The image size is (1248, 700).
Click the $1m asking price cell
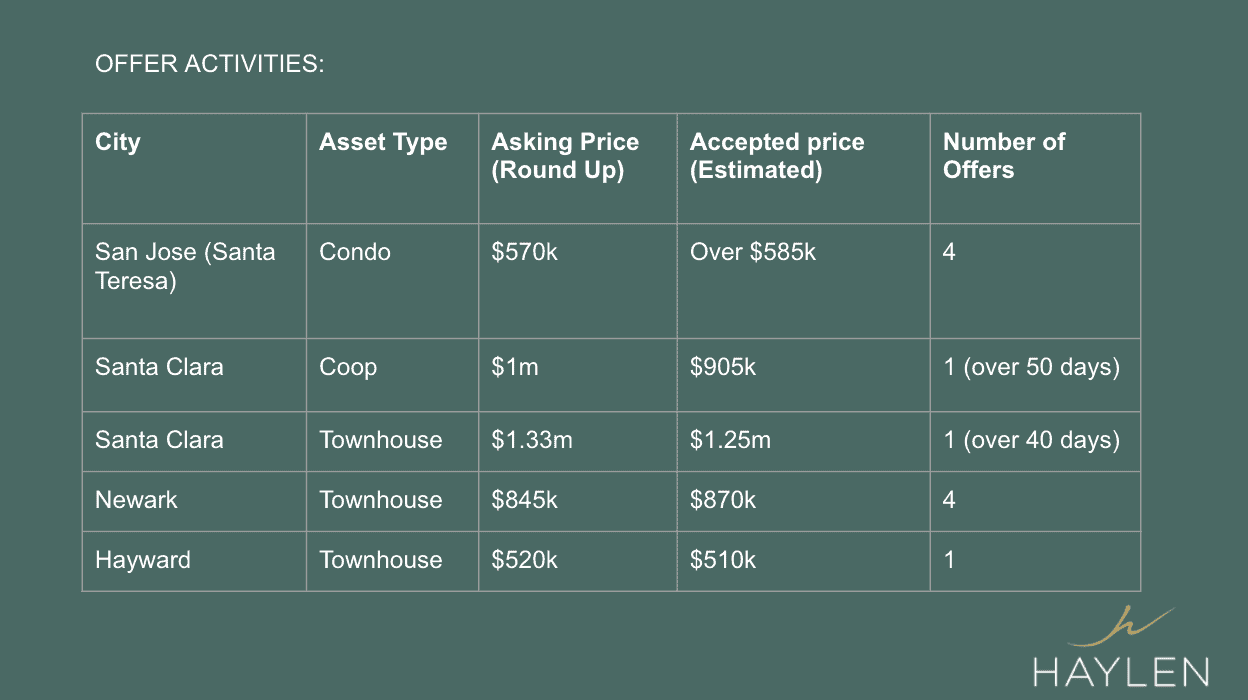[578, 375]
